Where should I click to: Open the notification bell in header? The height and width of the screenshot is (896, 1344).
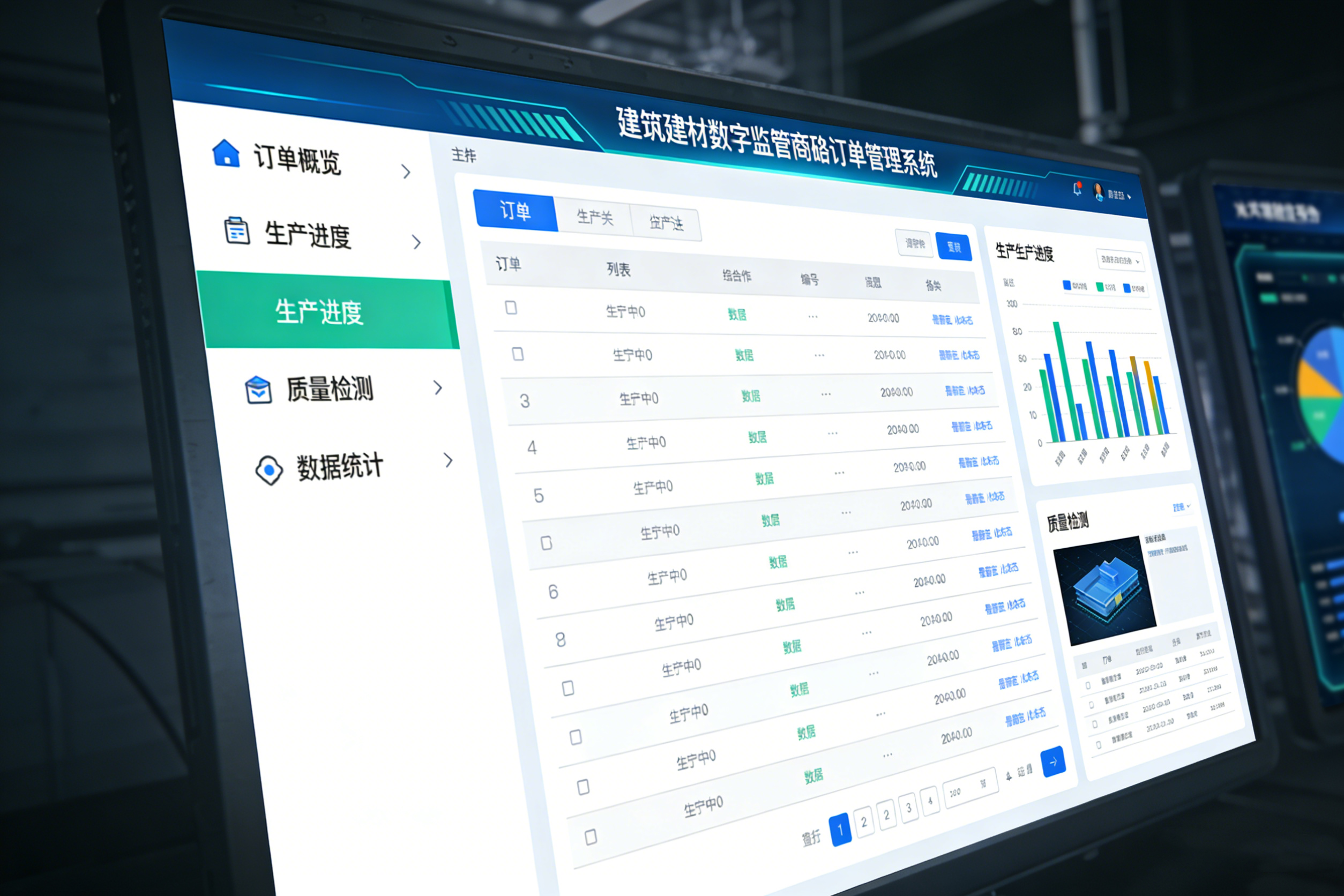click(1077, 189)
